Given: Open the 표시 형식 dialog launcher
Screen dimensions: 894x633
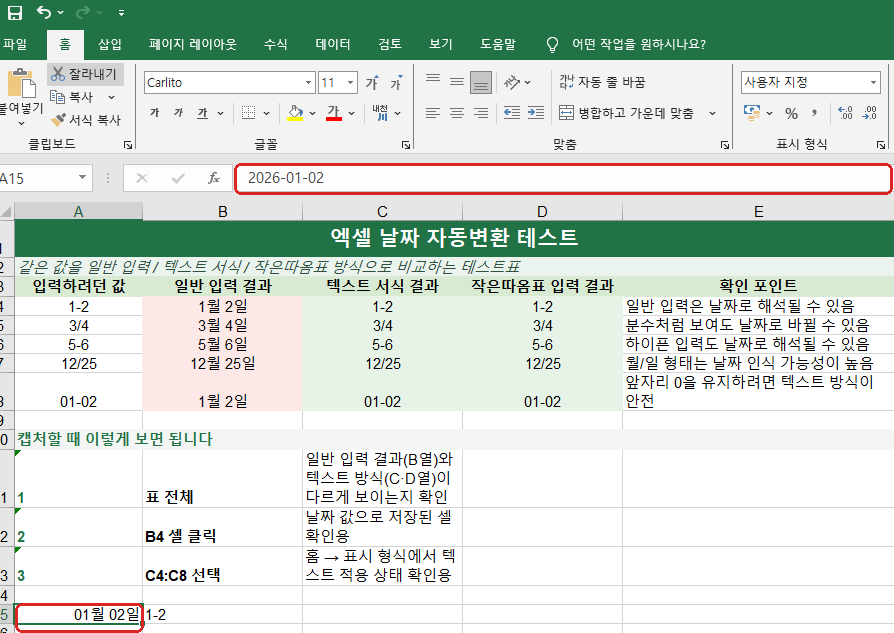Looking at the screenshot, I should point(881,145).
